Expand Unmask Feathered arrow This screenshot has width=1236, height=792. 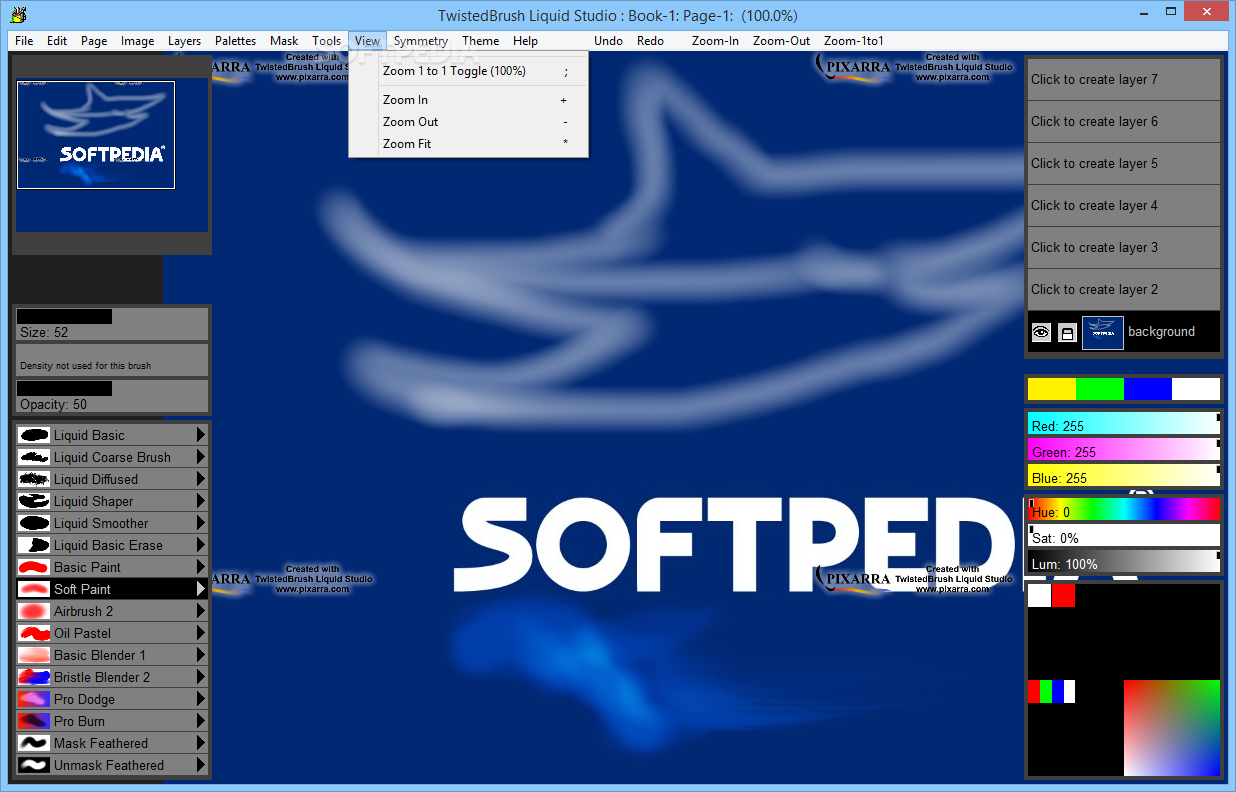(200, 765)
